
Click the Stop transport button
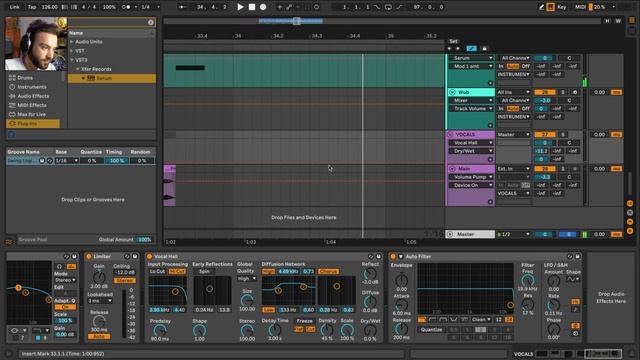click(x=252, y=7)
